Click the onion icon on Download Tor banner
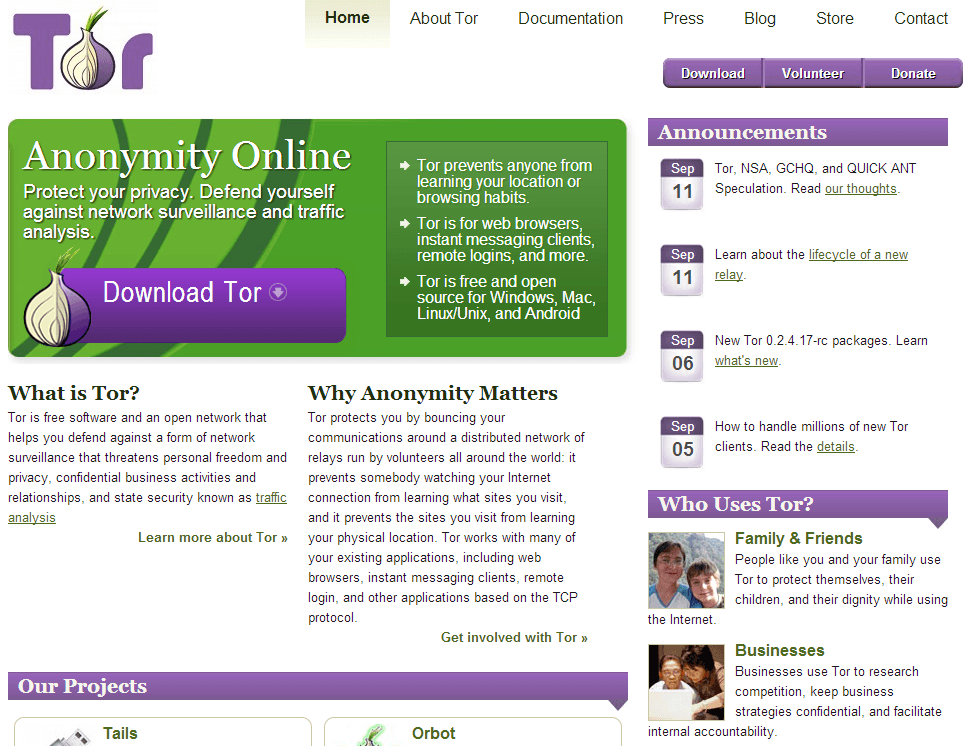 point(56,299)
